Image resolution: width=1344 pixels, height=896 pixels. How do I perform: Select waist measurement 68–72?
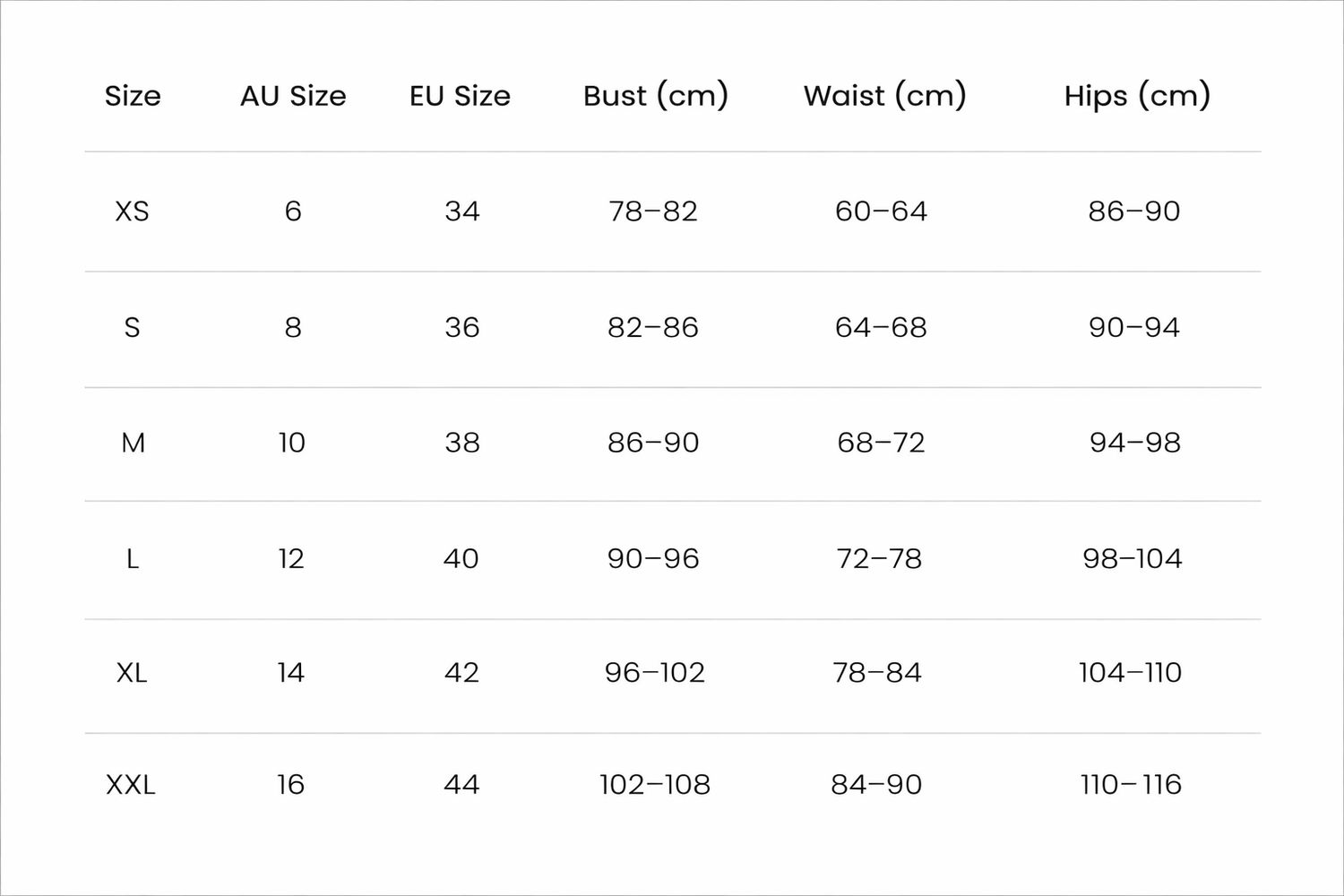pos(881,443)
